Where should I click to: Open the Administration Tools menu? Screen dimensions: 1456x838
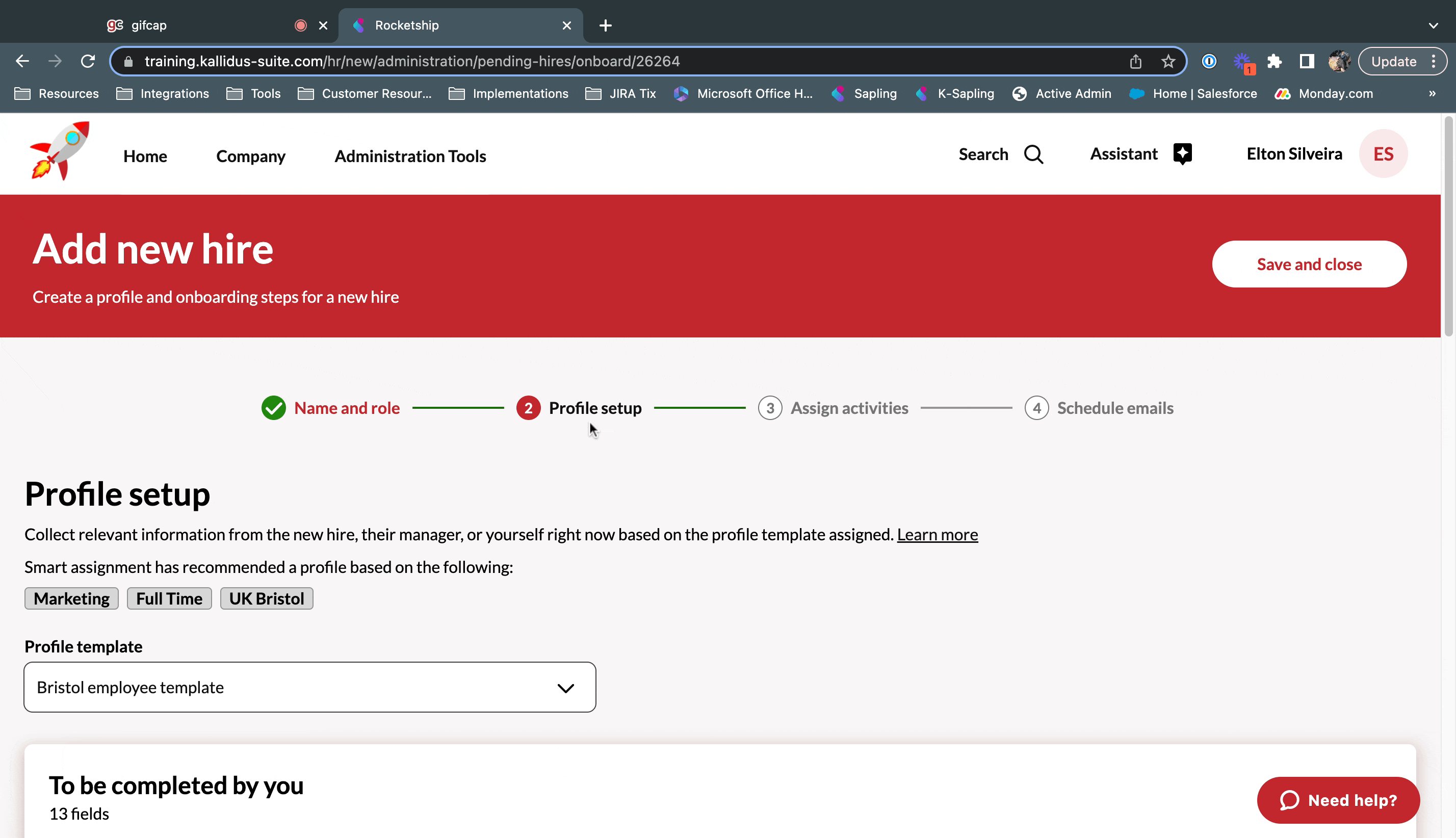410,156
